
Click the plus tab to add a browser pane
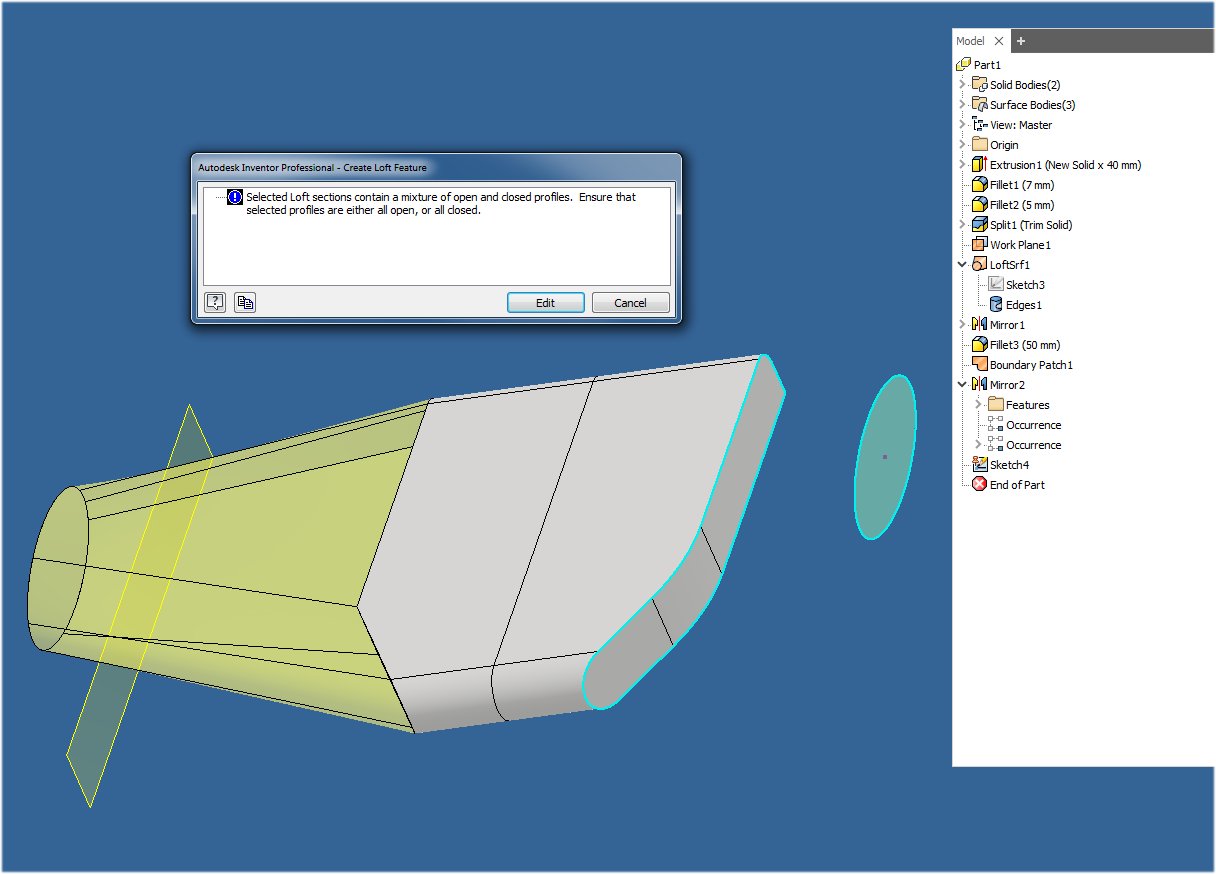point(1021,40)
